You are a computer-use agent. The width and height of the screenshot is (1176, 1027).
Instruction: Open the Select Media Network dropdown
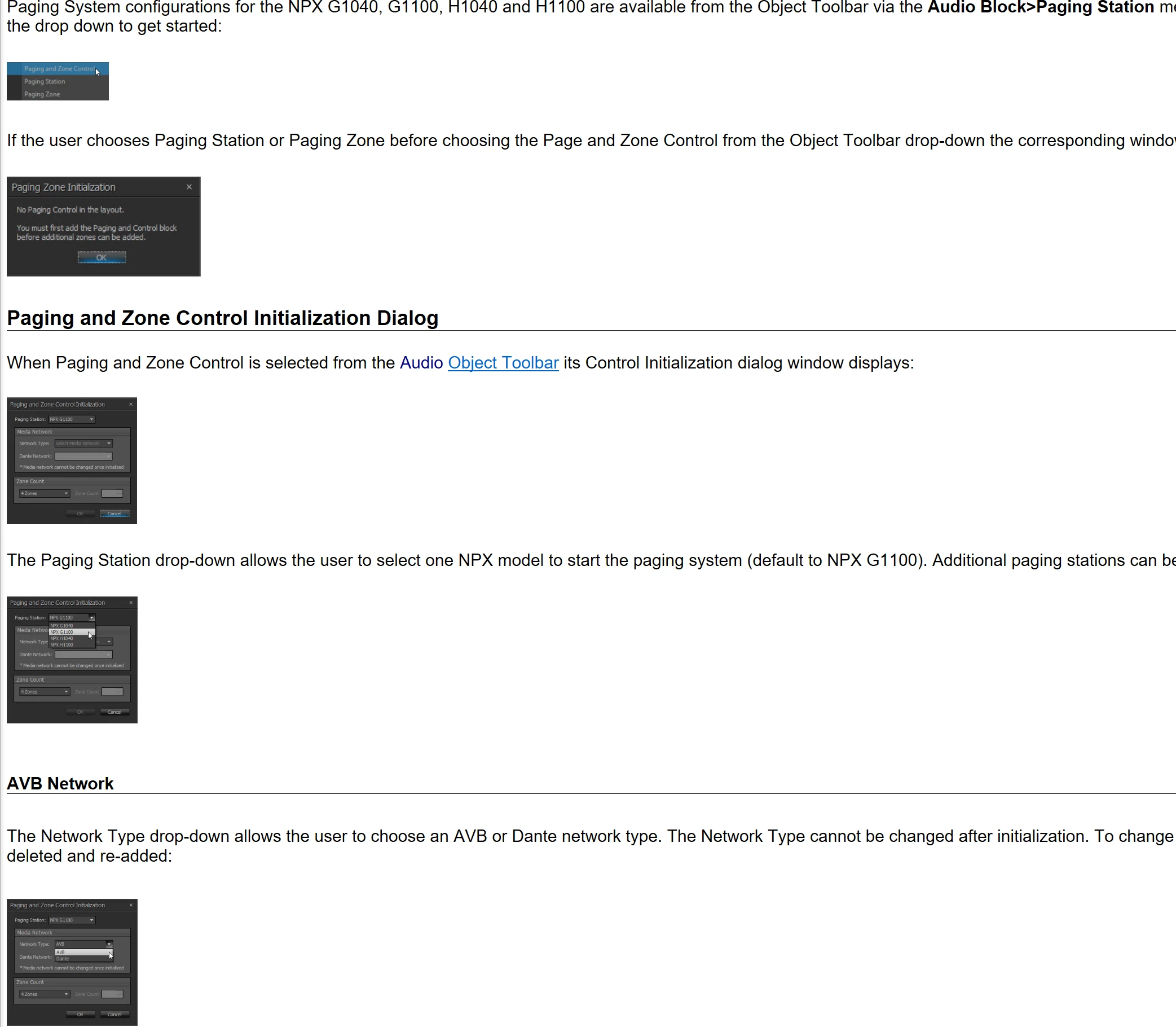tap(83, 444)
